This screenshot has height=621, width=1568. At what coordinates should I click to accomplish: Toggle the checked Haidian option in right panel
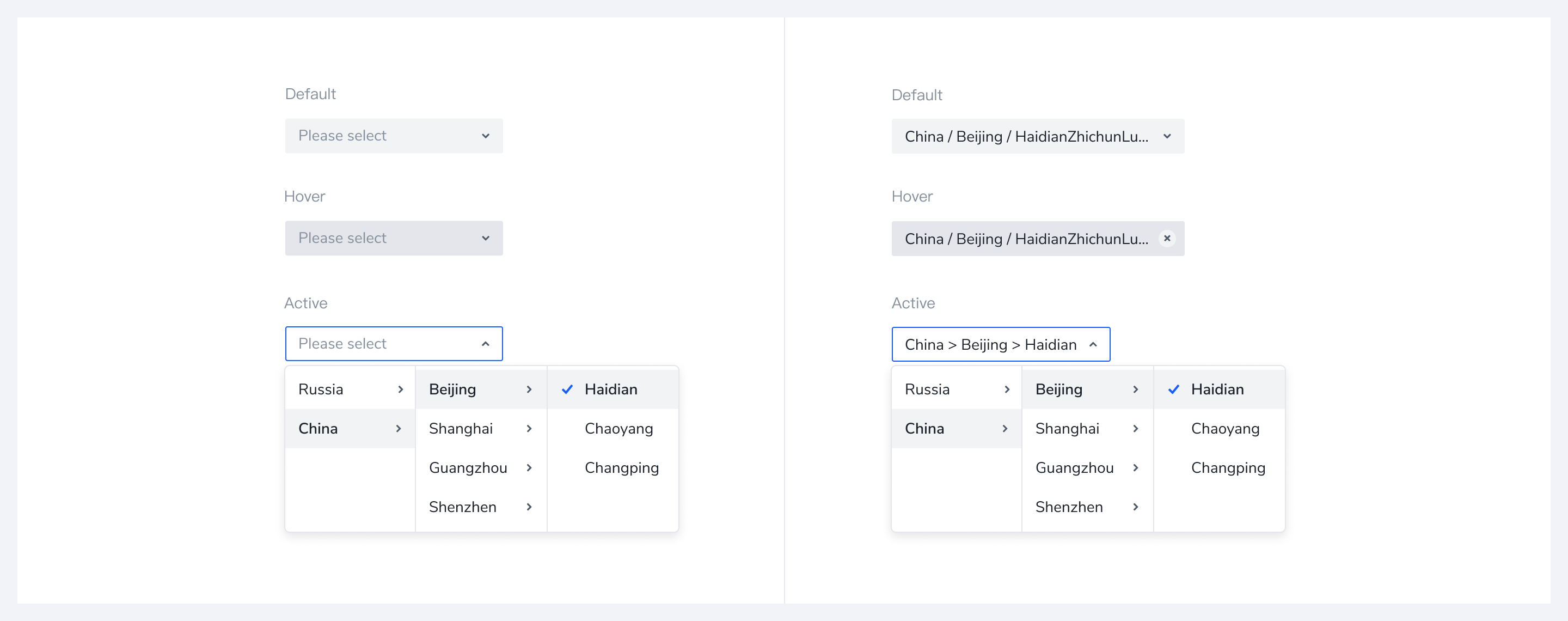[1219, 389]
